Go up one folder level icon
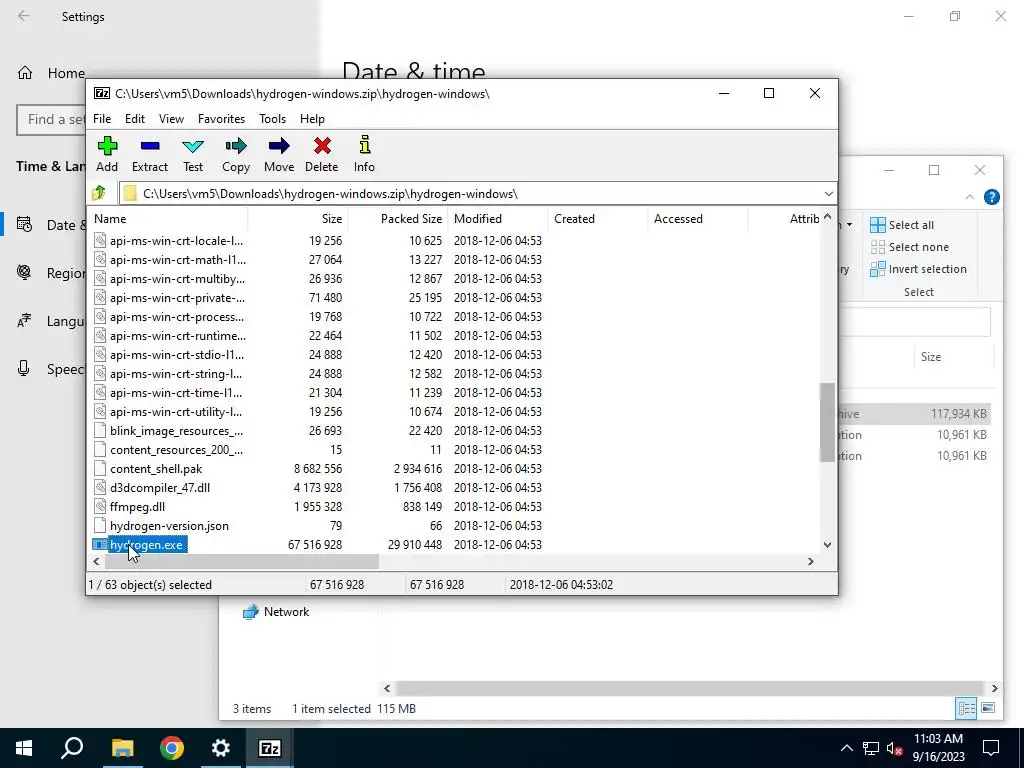Screen dimensions: 1024x768 99,193
